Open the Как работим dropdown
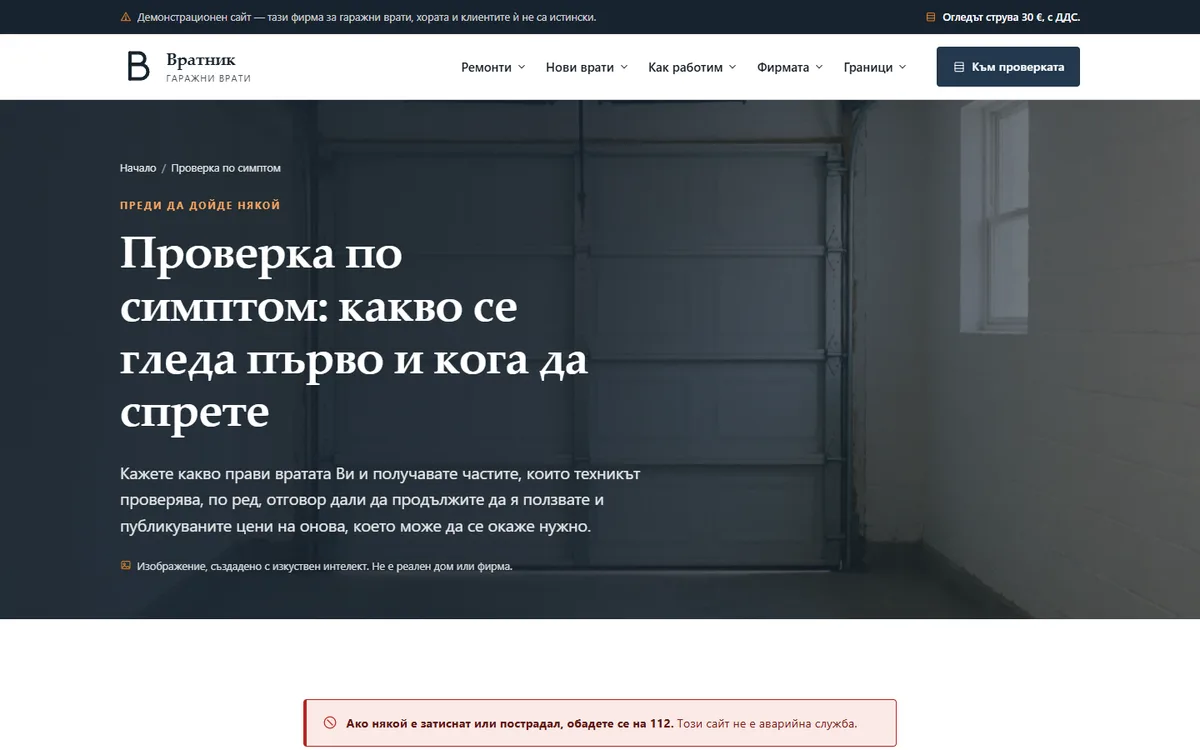The width and height of the screenshot is (1200, 750). point(692,67)
